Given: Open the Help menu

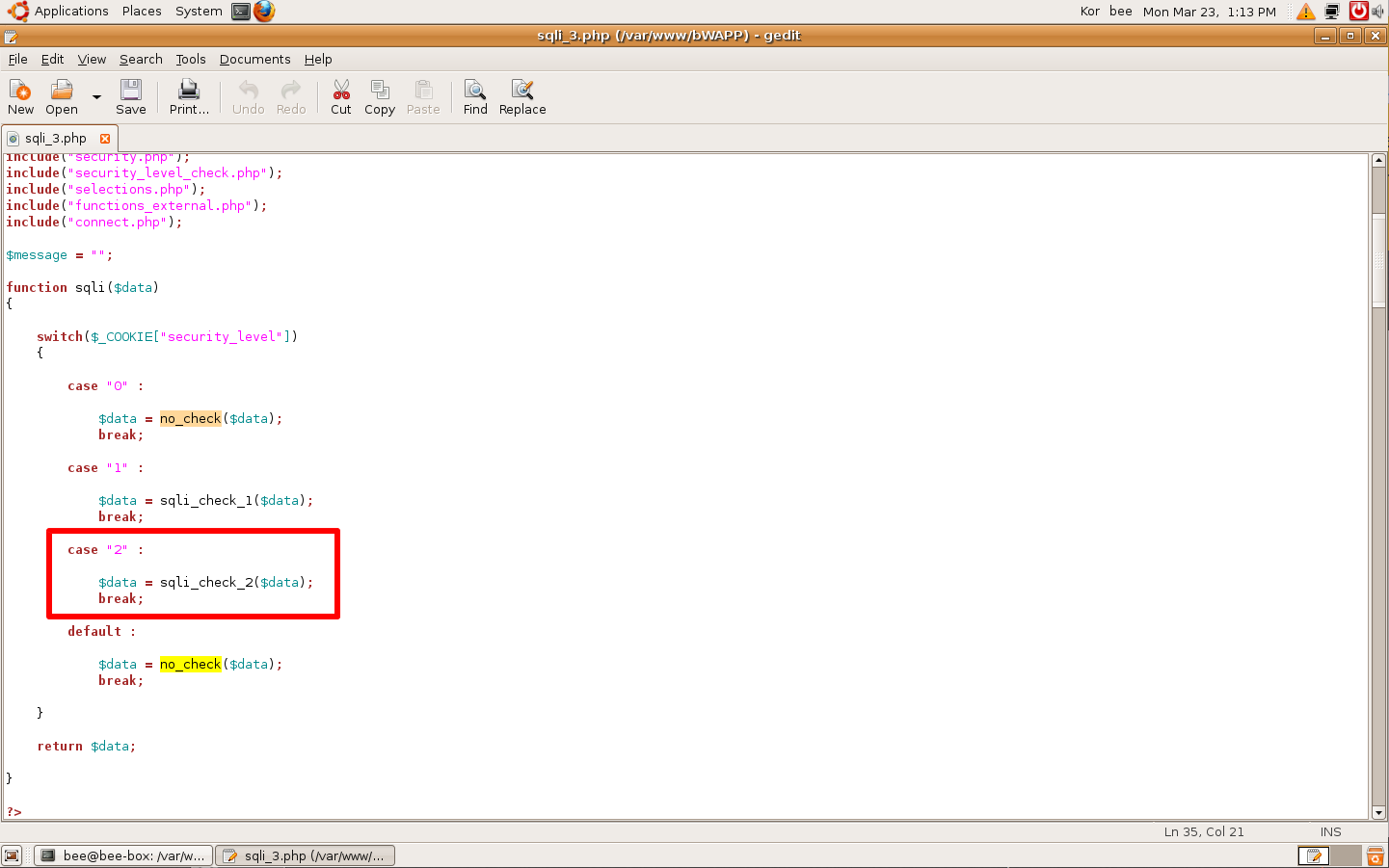Looking at the screenshot, I should (x=318, y=59).
